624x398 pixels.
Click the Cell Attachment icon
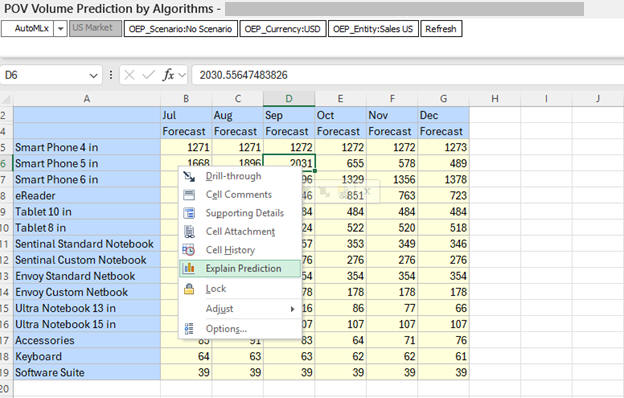coord(189,232)
